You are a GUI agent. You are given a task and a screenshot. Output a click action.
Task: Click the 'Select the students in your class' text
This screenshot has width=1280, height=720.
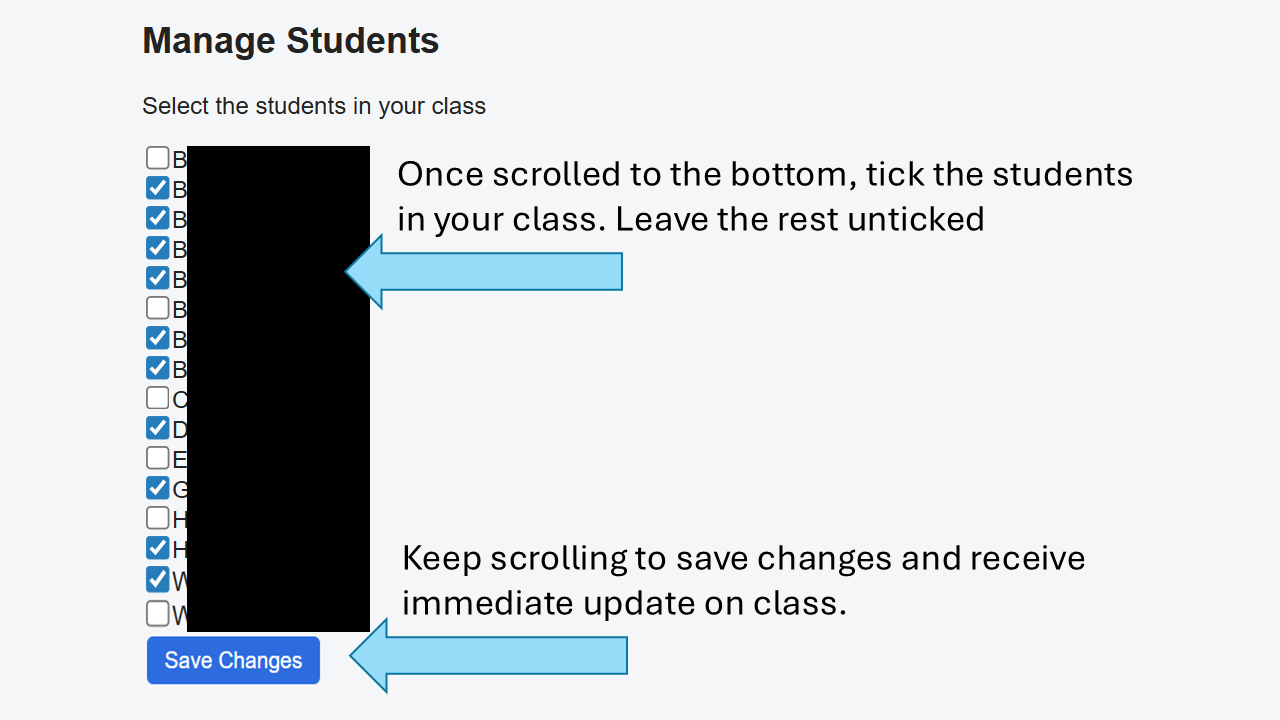pyautogui.click(x=313, y=106)
